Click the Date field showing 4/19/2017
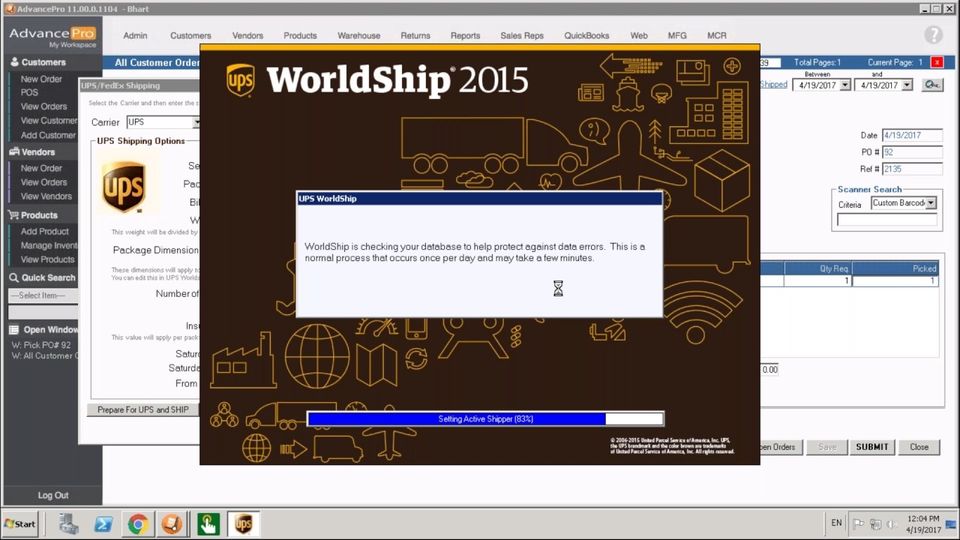 click(x=912, y=135)
